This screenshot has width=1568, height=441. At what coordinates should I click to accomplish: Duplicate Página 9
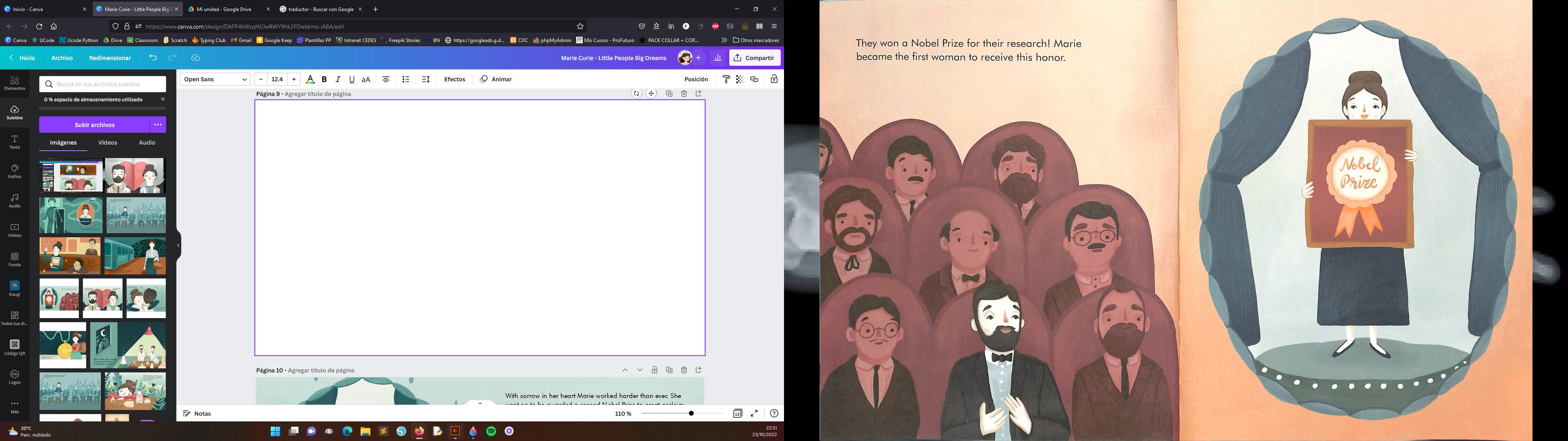[669, 94]
